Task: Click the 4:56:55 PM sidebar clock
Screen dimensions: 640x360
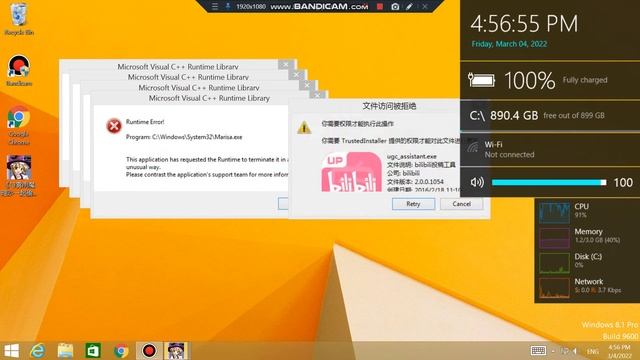Action: [x=524, y=24]
